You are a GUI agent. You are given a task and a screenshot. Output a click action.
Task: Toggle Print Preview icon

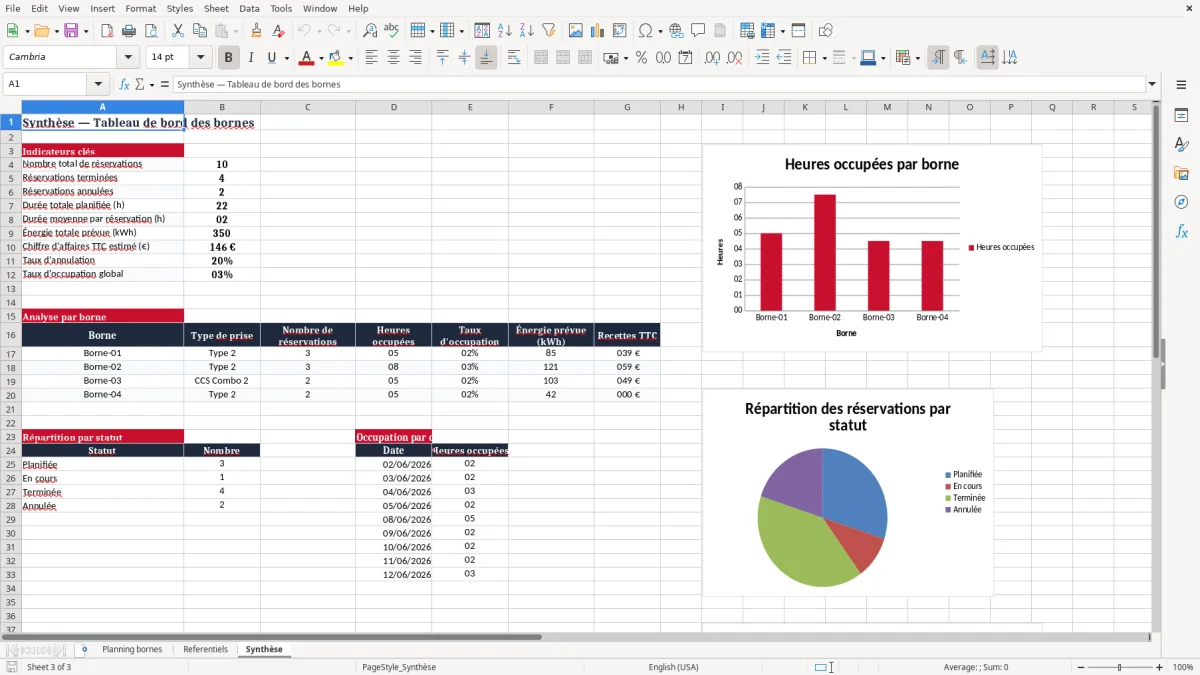(x=150, y=31)
